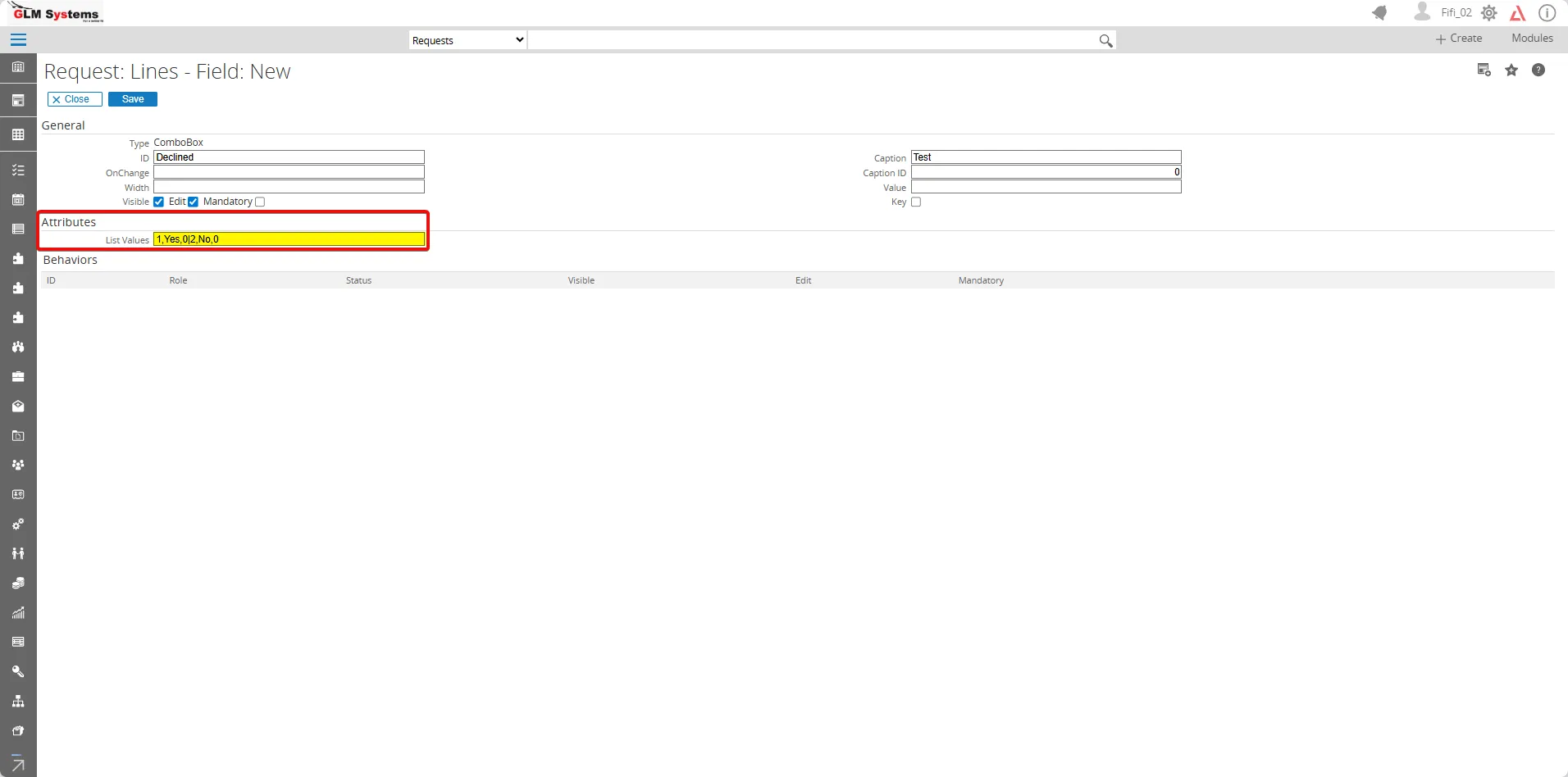1568x777 pixels.
Task: Click the notifications tag icon
Action: coord(1380,13)
